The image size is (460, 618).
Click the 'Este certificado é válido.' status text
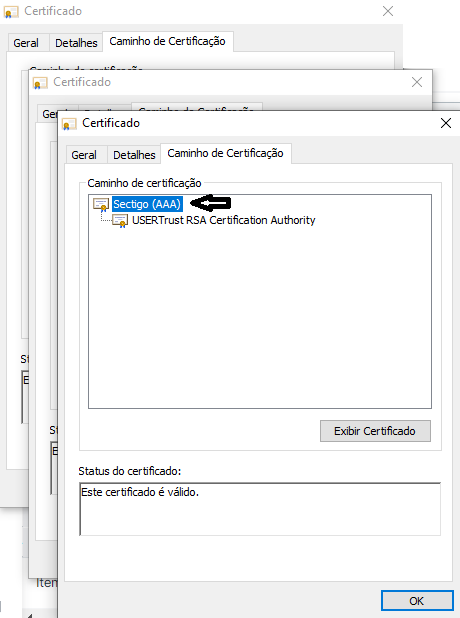point(140,492)
